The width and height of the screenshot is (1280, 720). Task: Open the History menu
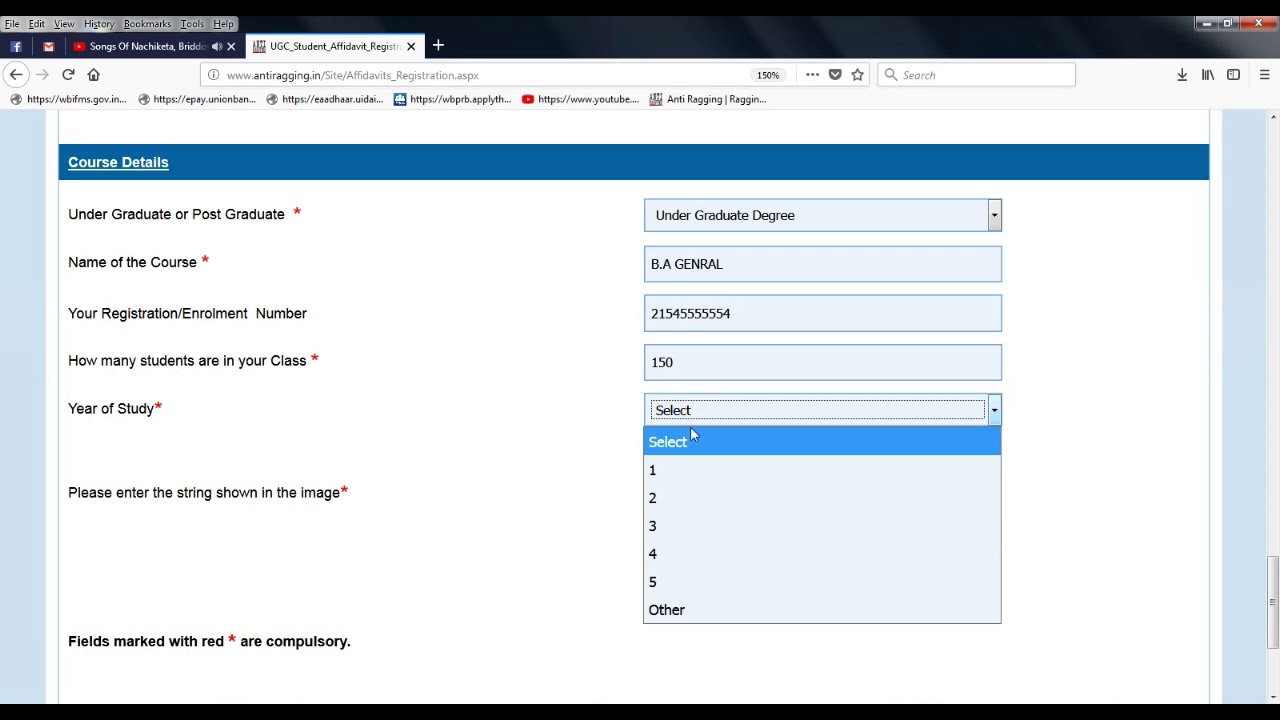[98, 24]
